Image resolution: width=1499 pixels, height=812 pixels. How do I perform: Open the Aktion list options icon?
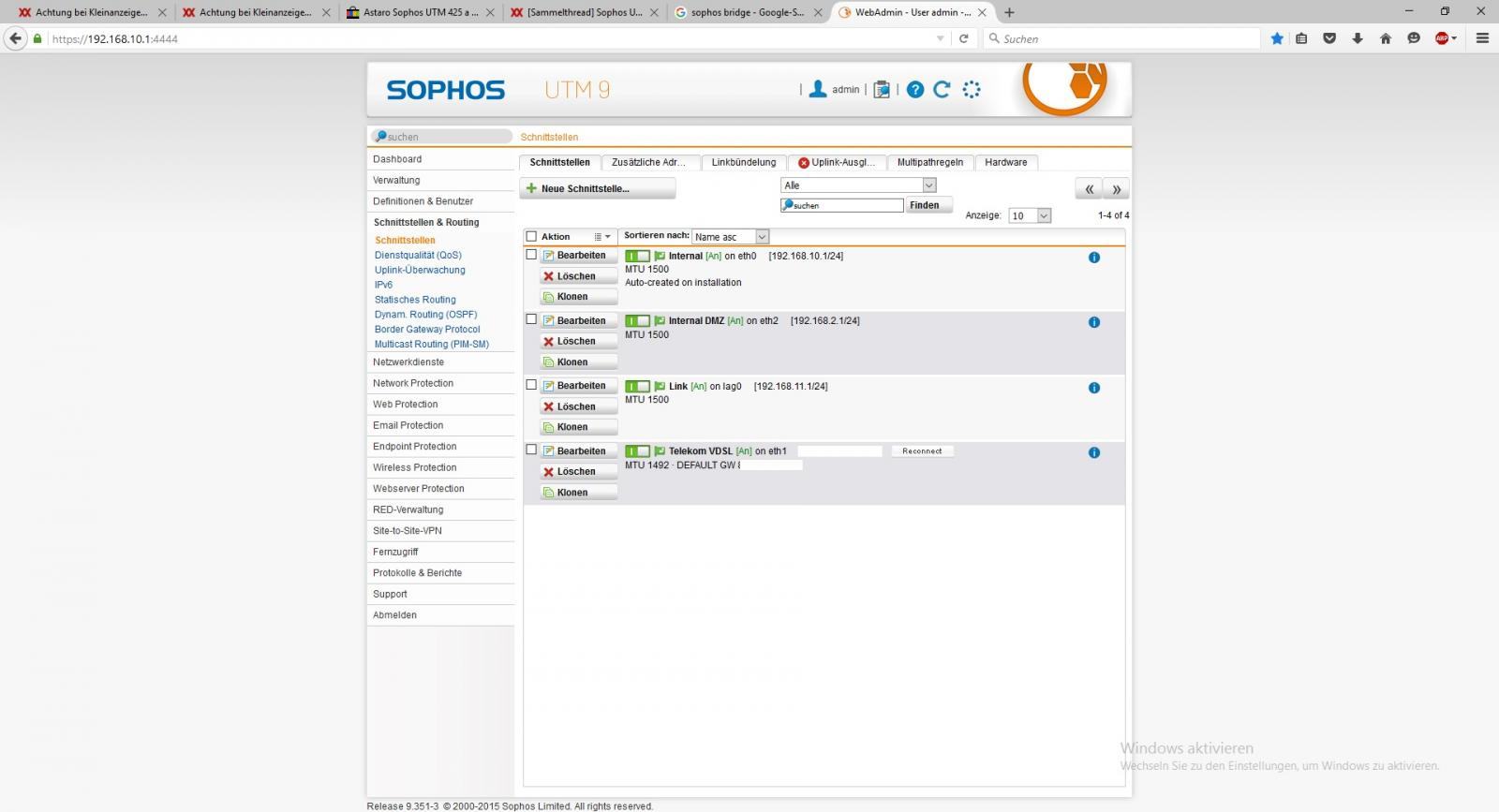pyautogui.click(x=601, y=237)
